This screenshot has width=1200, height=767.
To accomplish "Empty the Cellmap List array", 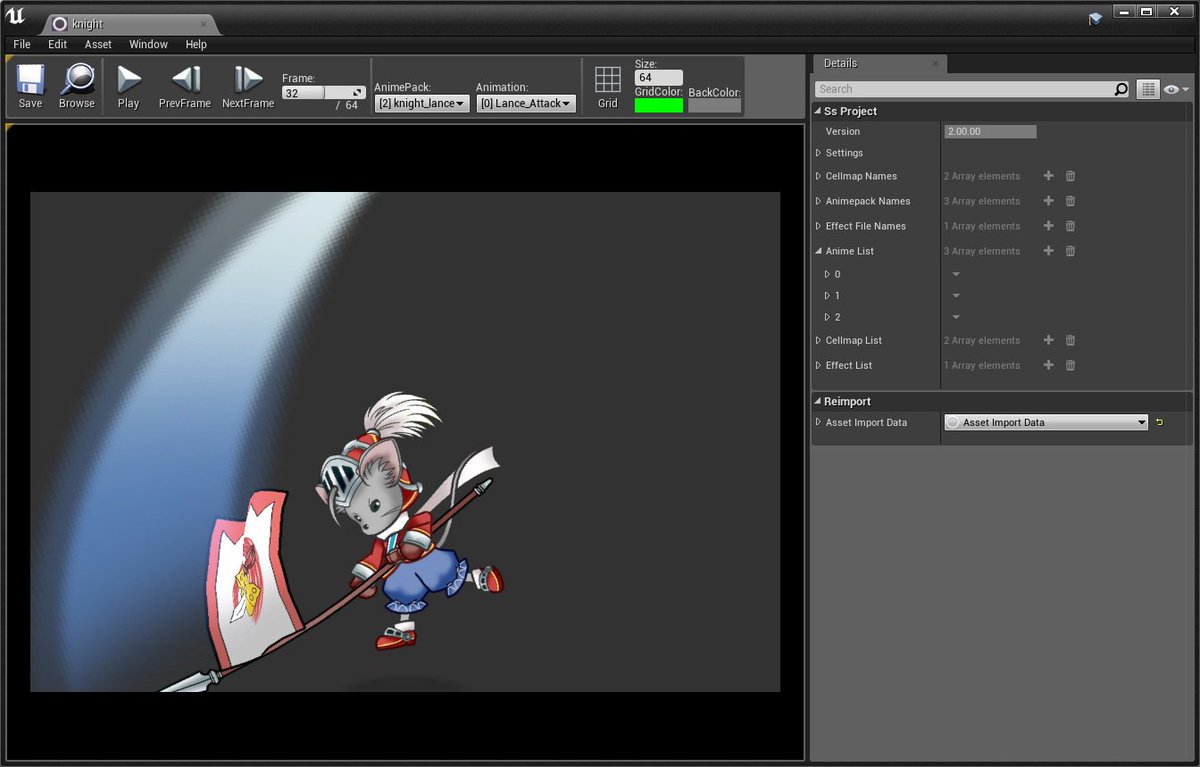I will click(x=1070, y=340).
